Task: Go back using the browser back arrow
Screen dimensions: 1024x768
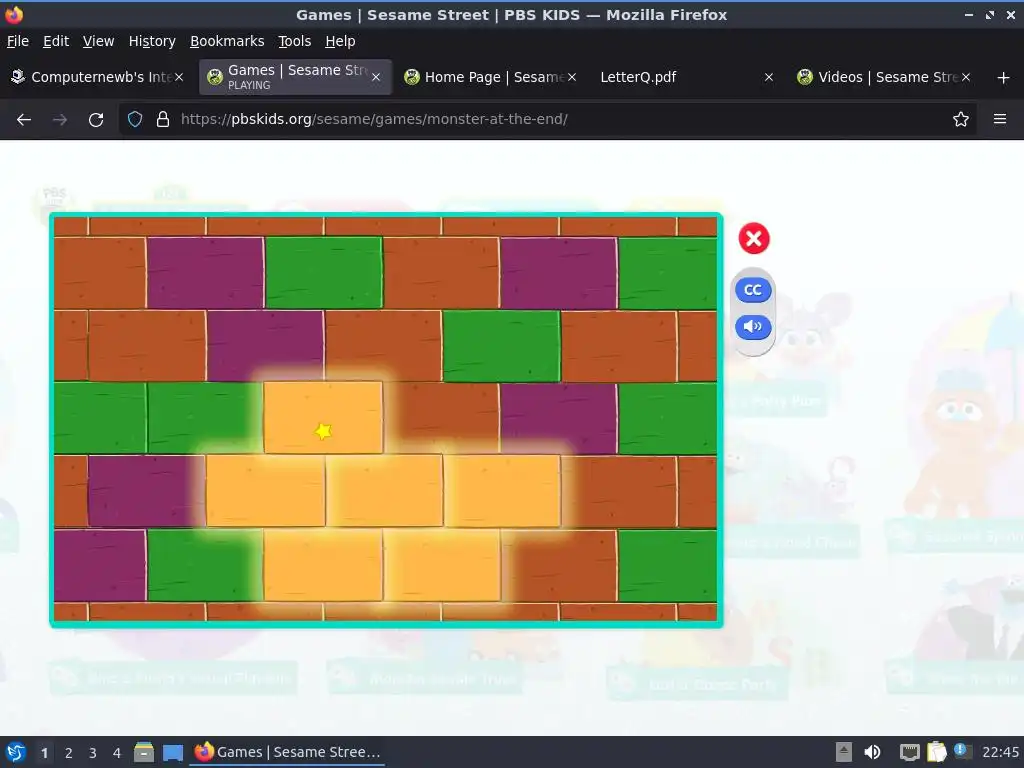Action: (24, 120)
